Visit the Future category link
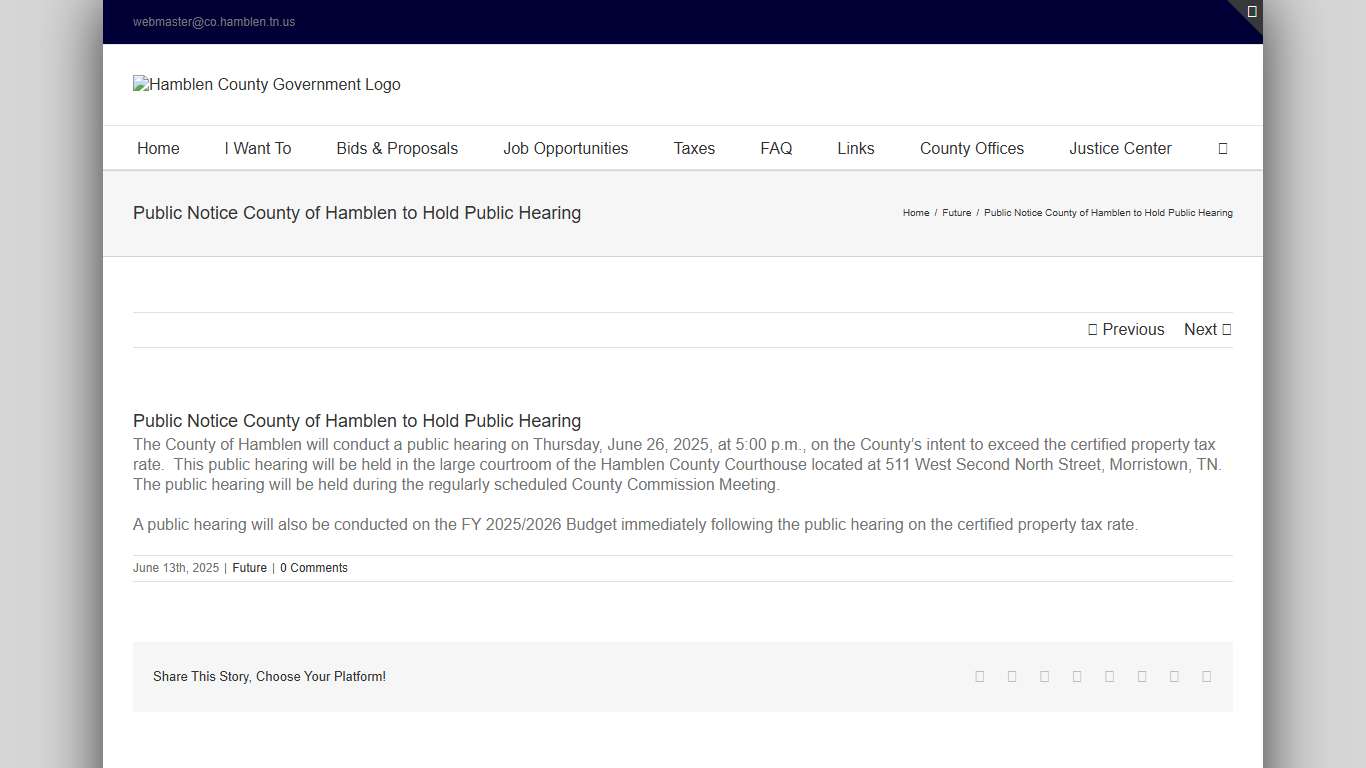 coord(249,567)
